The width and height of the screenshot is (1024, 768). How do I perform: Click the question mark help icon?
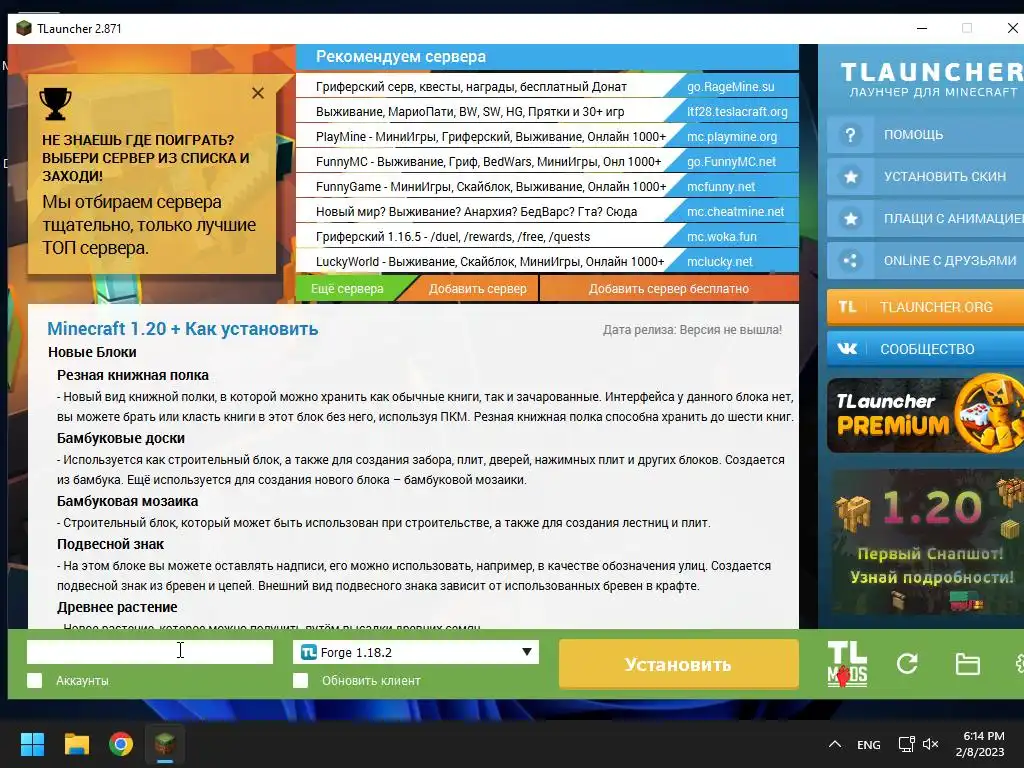(x=850, y=135)
